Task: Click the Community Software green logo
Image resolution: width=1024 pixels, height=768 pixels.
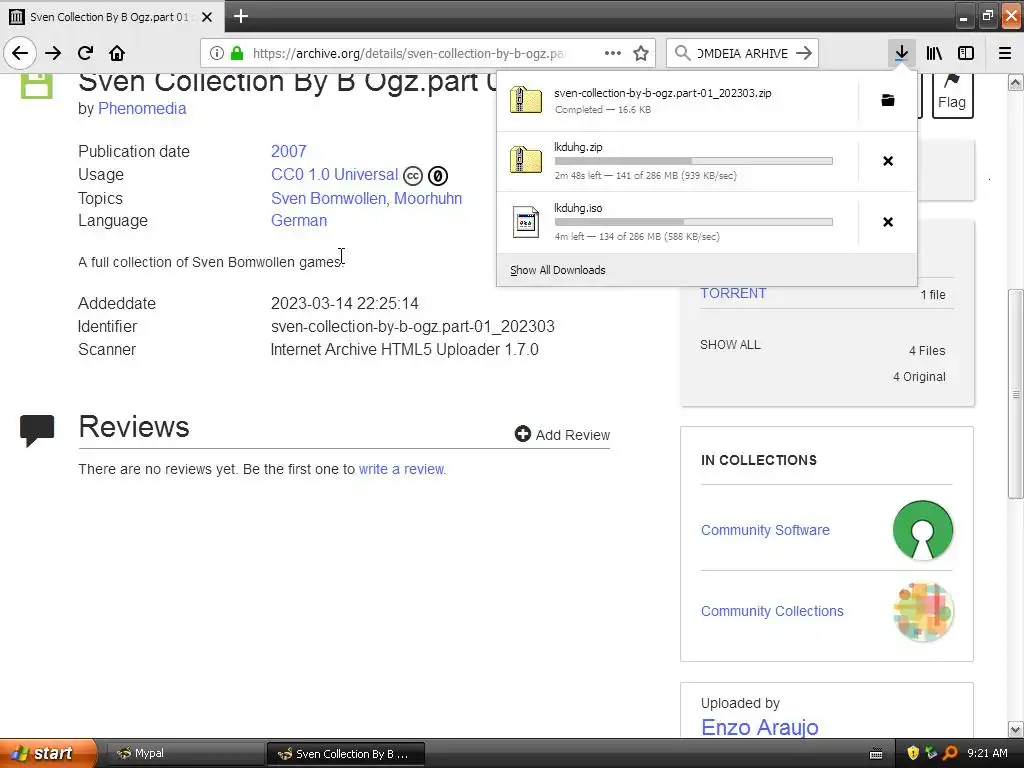Action: pyautogui.click(x=923, y=530)
